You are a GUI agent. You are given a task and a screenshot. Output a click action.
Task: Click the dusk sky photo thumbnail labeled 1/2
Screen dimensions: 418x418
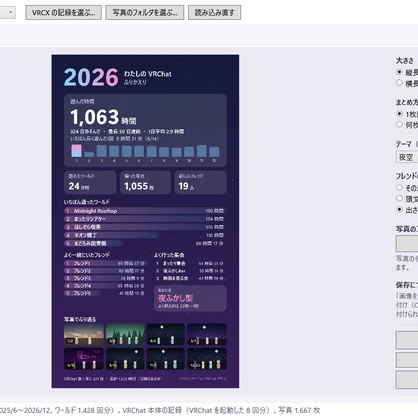point(84,334)
